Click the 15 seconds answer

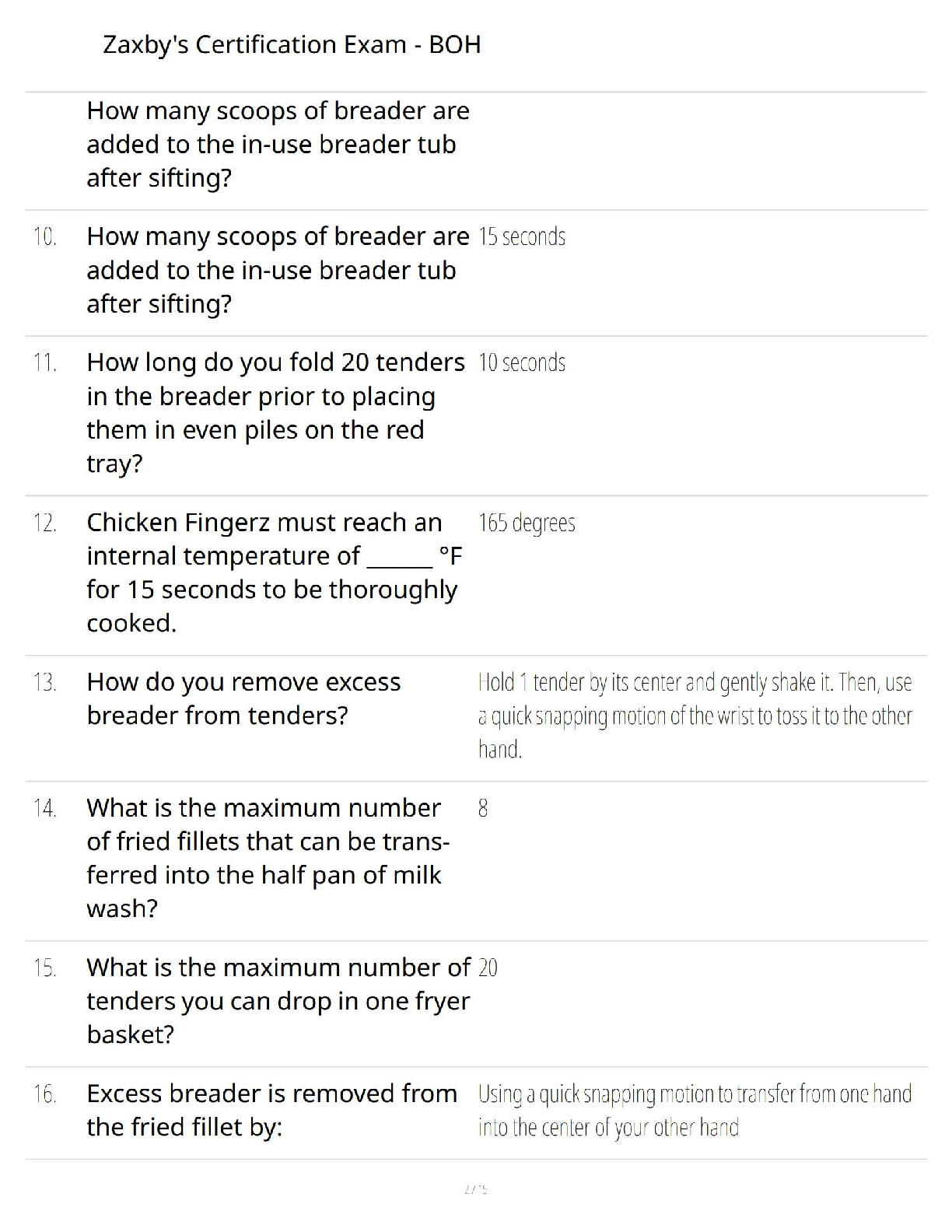(x=522, y=236)
